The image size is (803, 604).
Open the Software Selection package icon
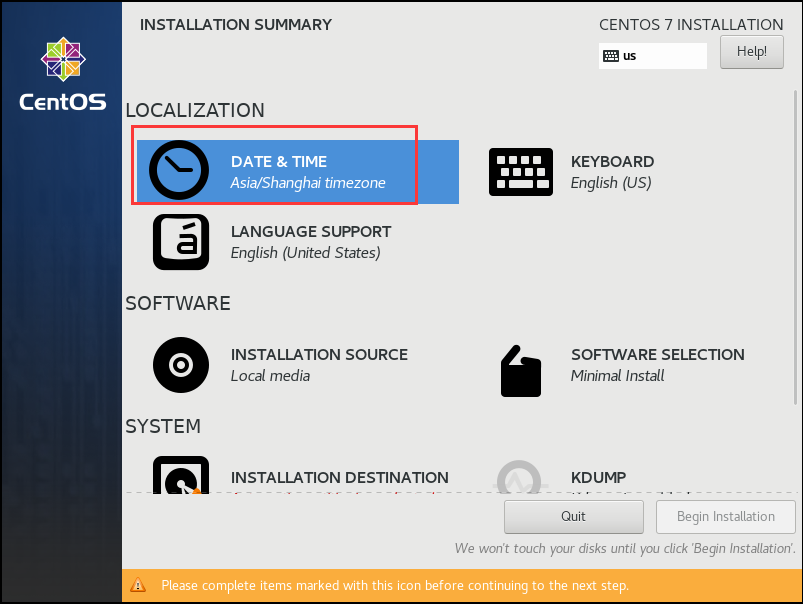point(521,371)
